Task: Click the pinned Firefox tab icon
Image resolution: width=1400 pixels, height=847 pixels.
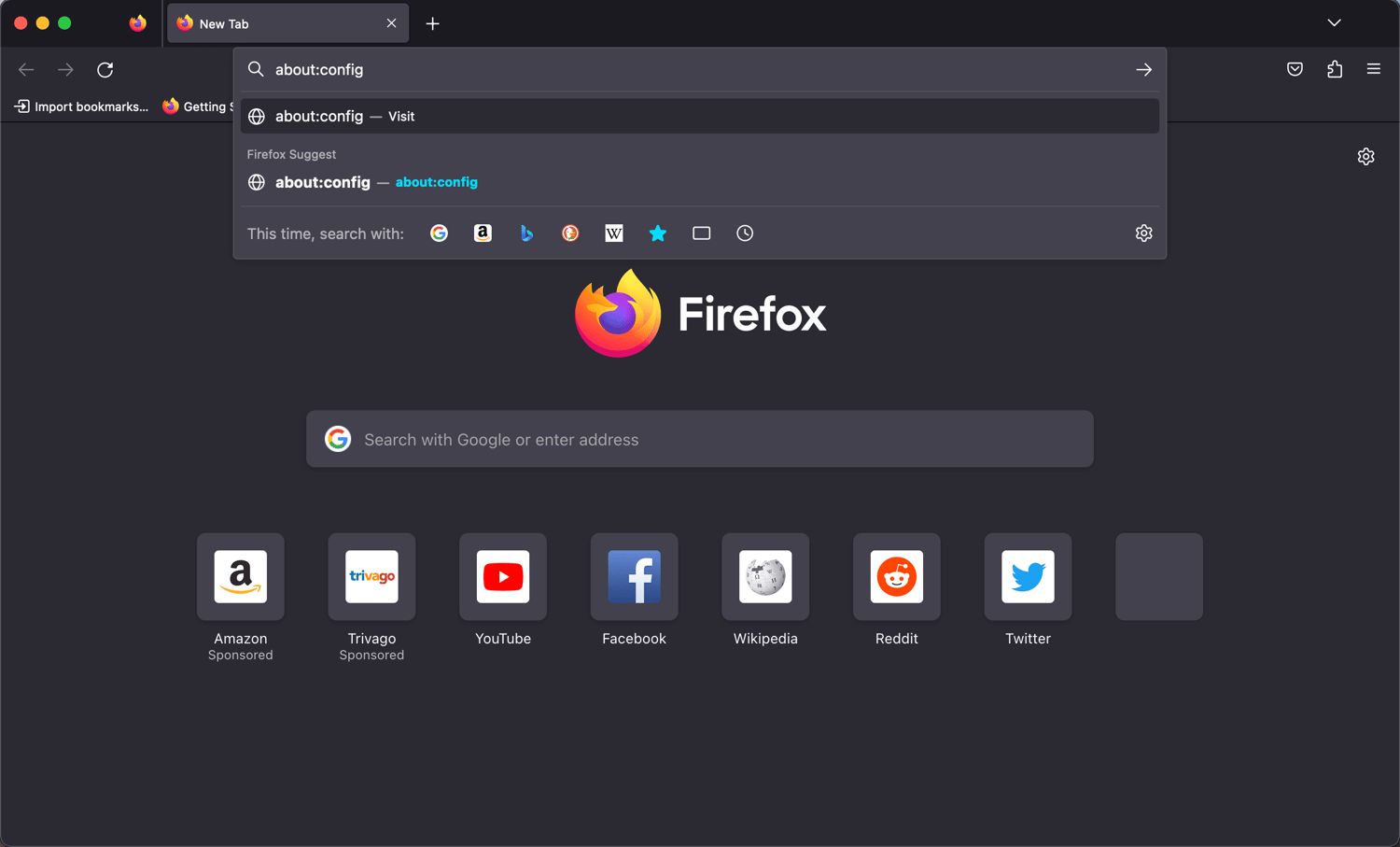Action: pyautogui.click(x=138, y=23)
